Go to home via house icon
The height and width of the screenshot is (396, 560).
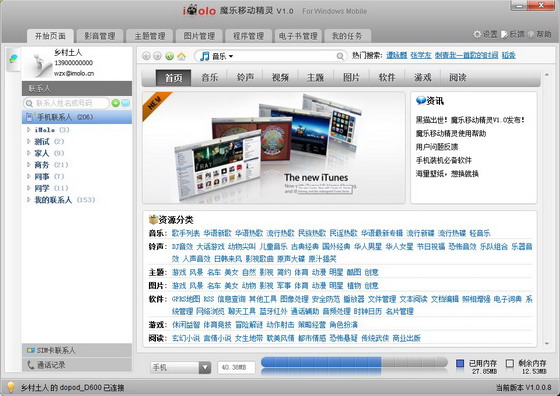[181, 56]
